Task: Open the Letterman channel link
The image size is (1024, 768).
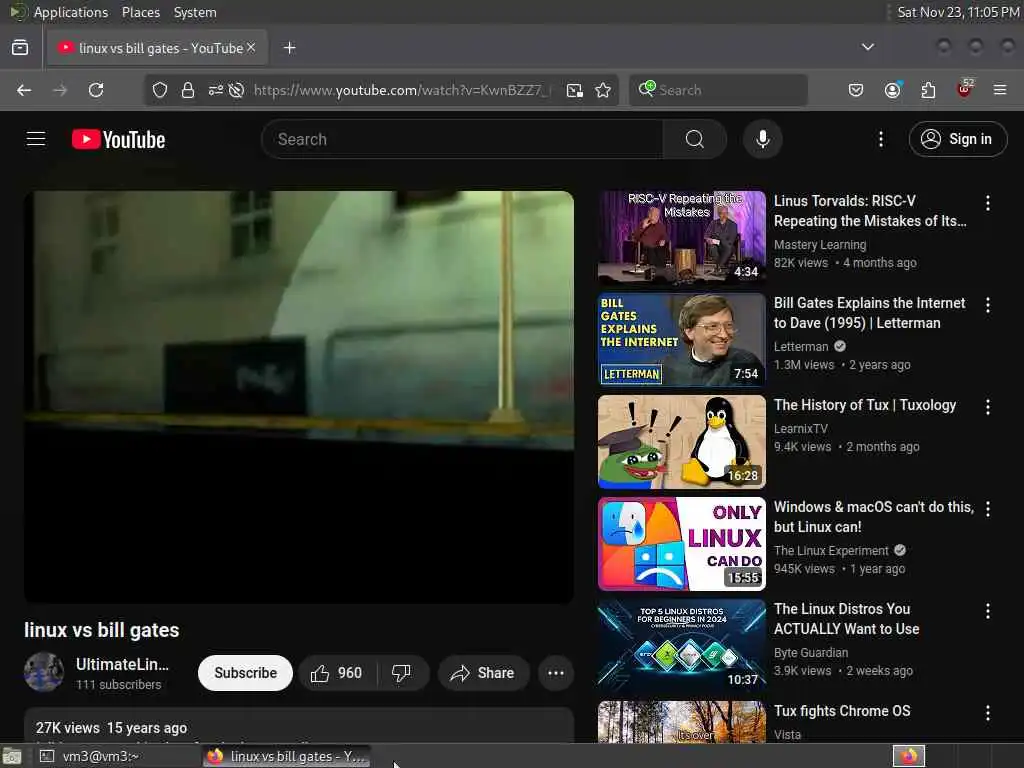Action: click(801, 347)
